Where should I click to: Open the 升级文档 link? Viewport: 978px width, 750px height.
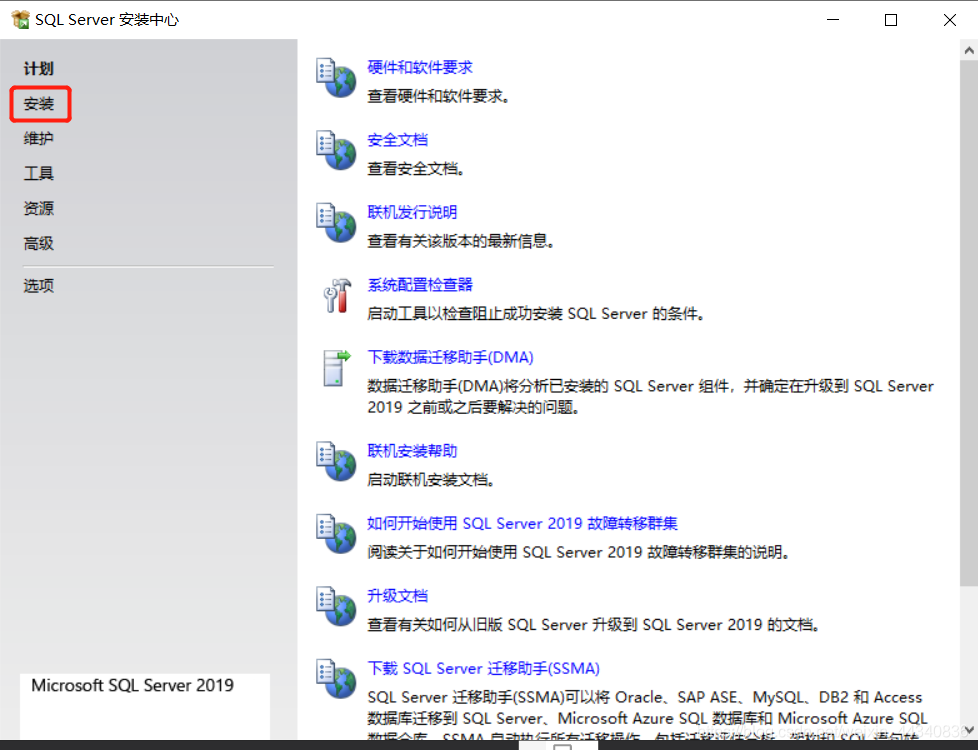pos(397,595)
